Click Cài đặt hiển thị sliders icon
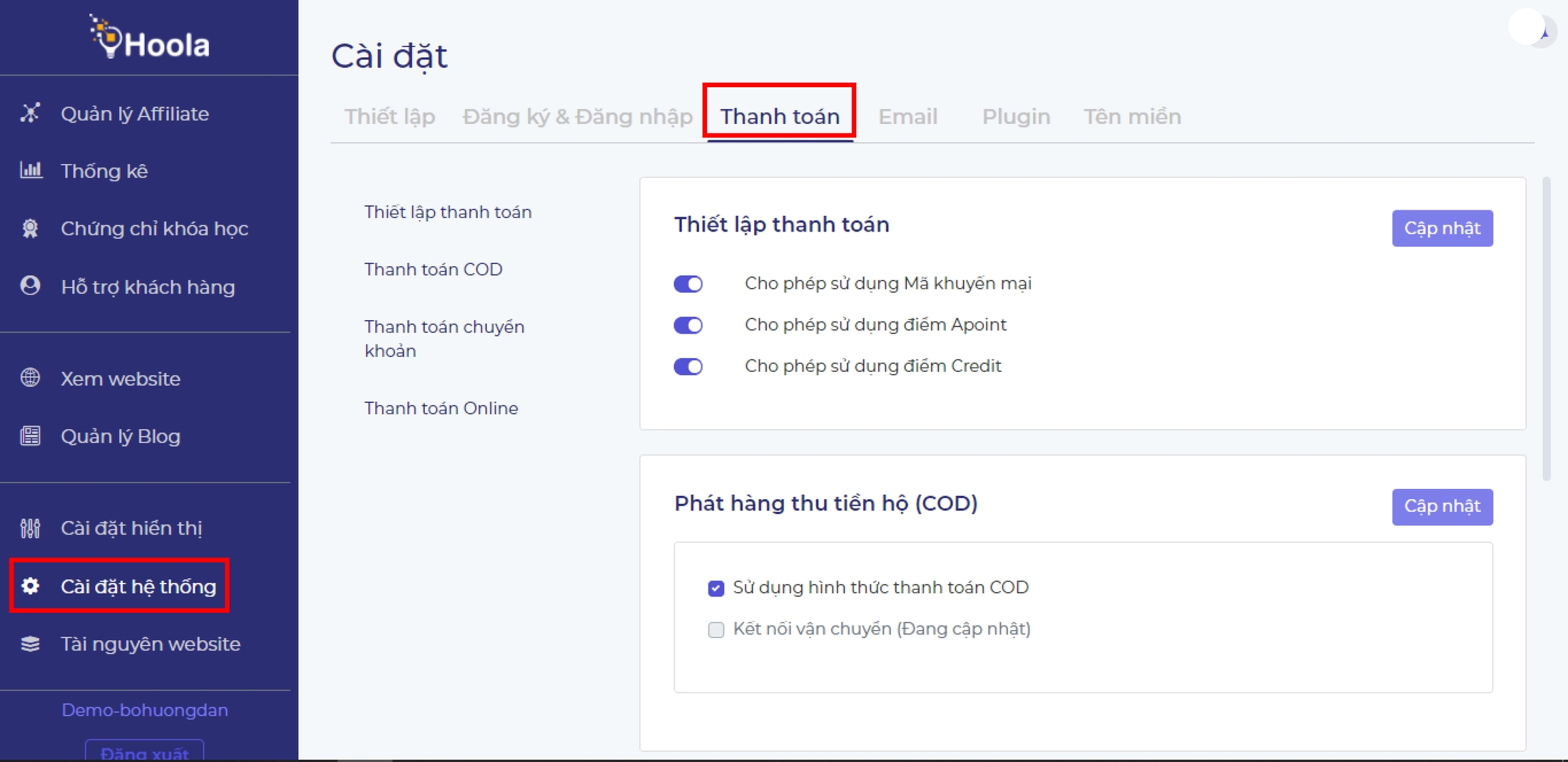Screen dimensions: 1568x762 [x=30, y=528]
